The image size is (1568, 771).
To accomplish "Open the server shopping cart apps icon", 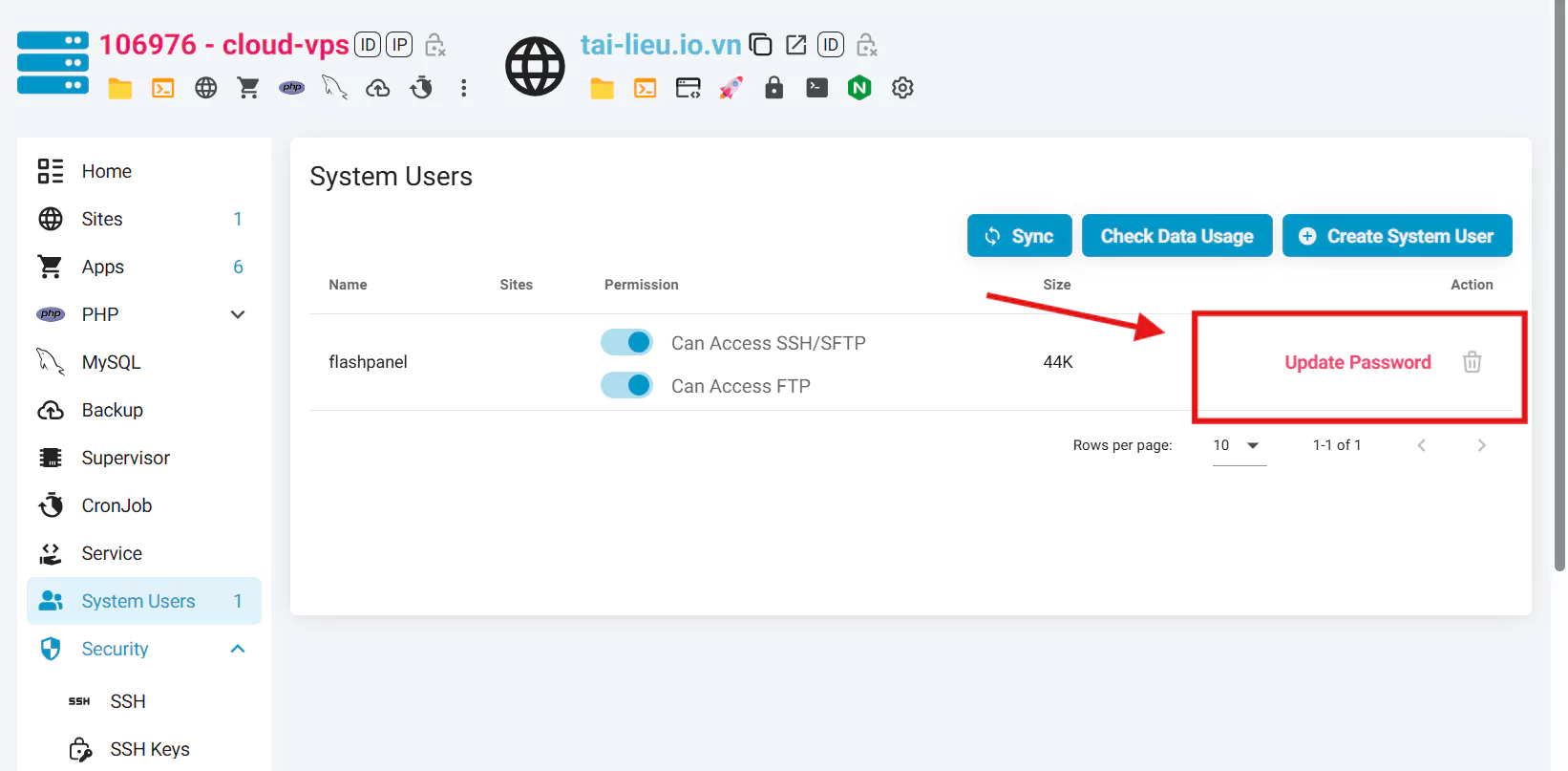I will tap(248, 88).
